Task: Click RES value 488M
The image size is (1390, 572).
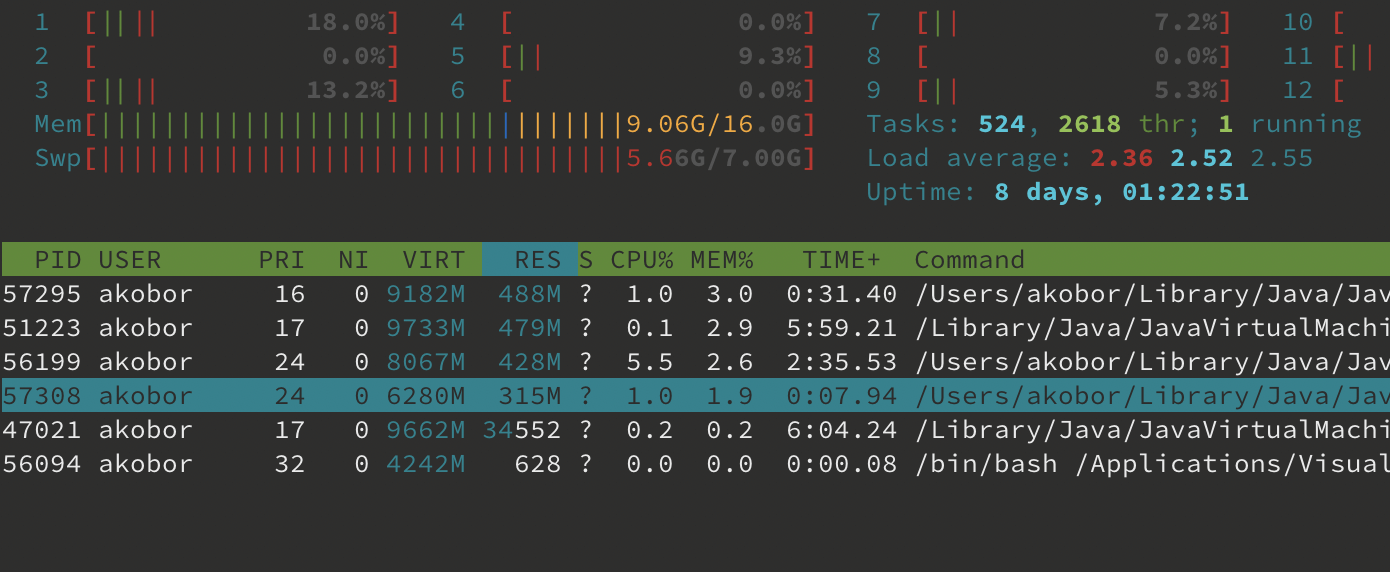Action: [x=530, y=294]
